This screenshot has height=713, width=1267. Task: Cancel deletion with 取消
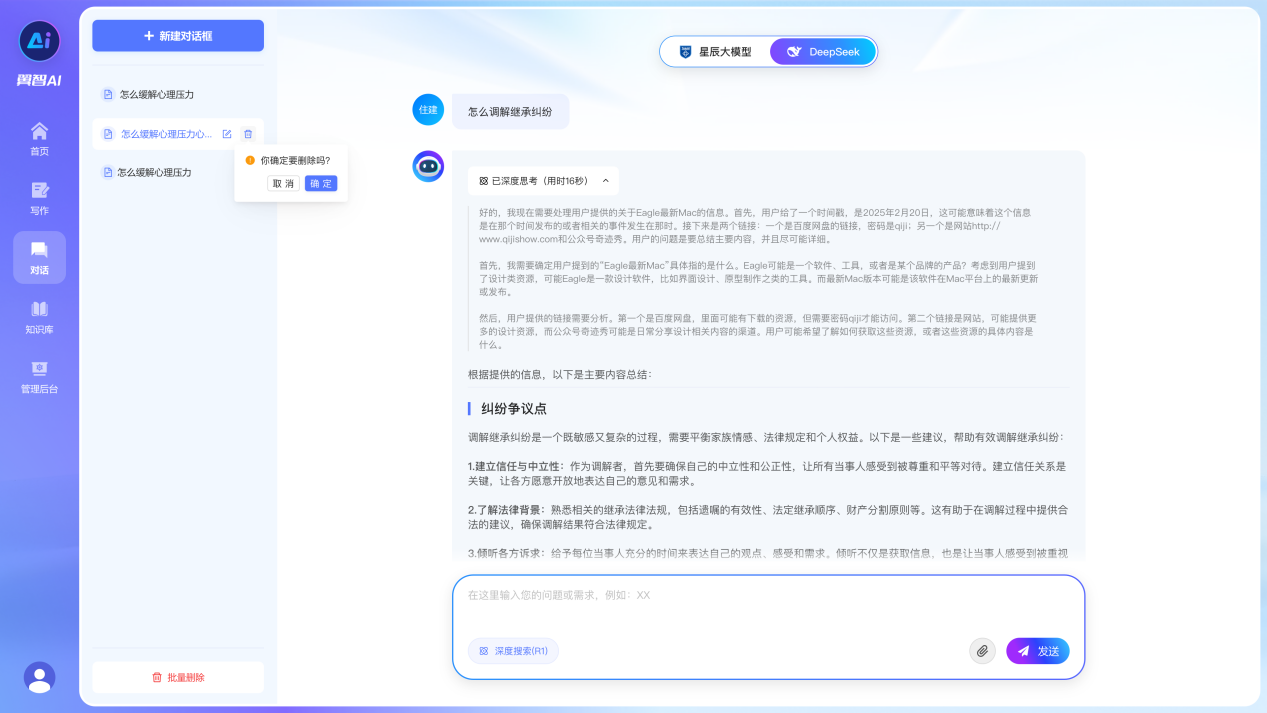pyautogui.click(x=283, y=184)
